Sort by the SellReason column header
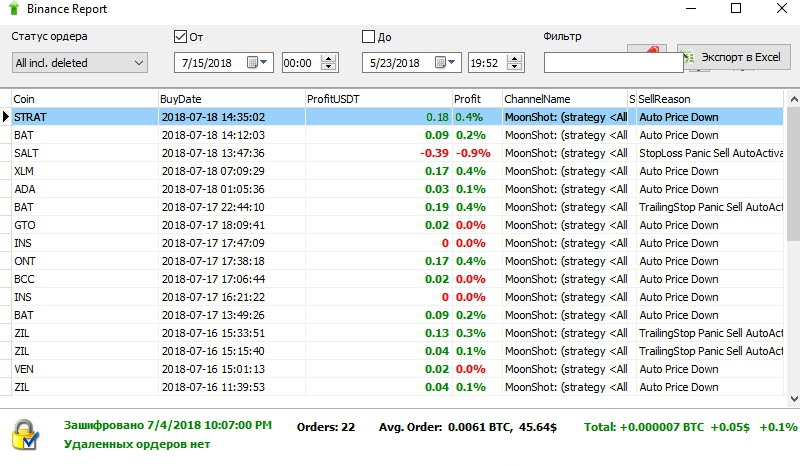The image size is (800, 466). click(709, 99)
